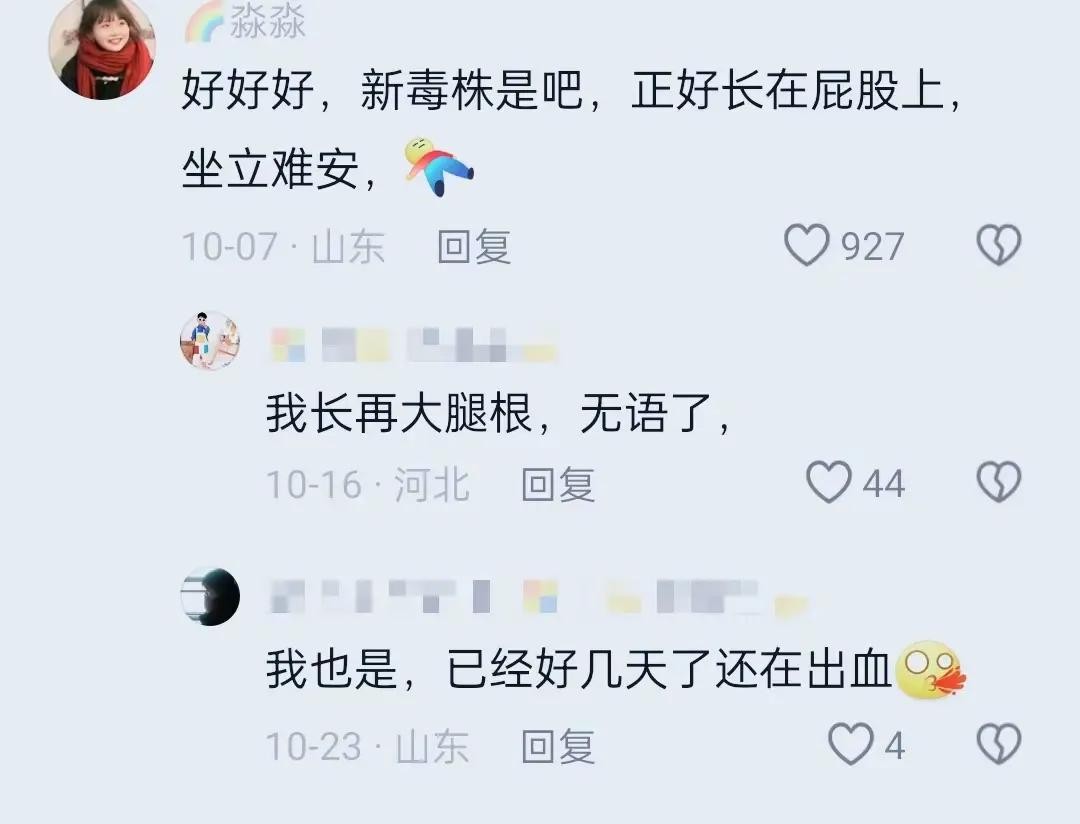
Task: Tap the vomiting-blood emoji in last reply
Action: click(930, 670)
